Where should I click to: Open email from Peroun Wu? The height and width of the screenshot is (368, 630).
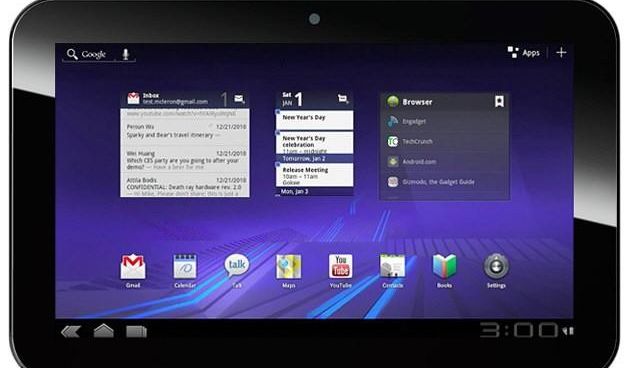[x=185, y=131]
